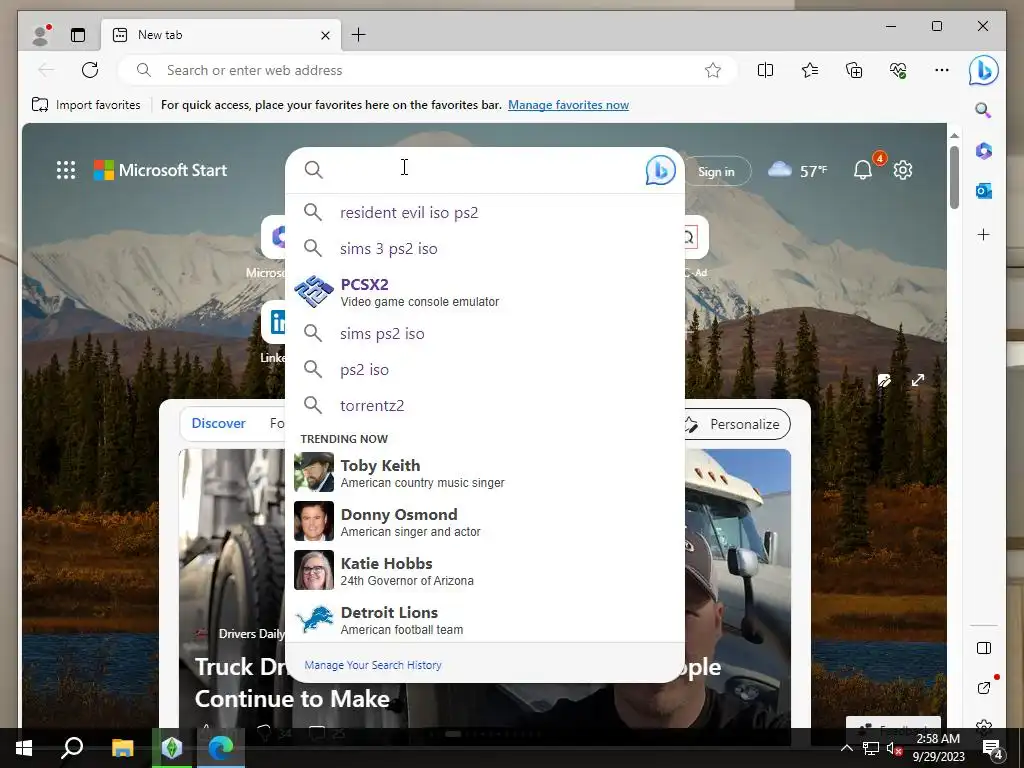
Task: Open the tab actions menu icon
Action: [x=78, y=35]
